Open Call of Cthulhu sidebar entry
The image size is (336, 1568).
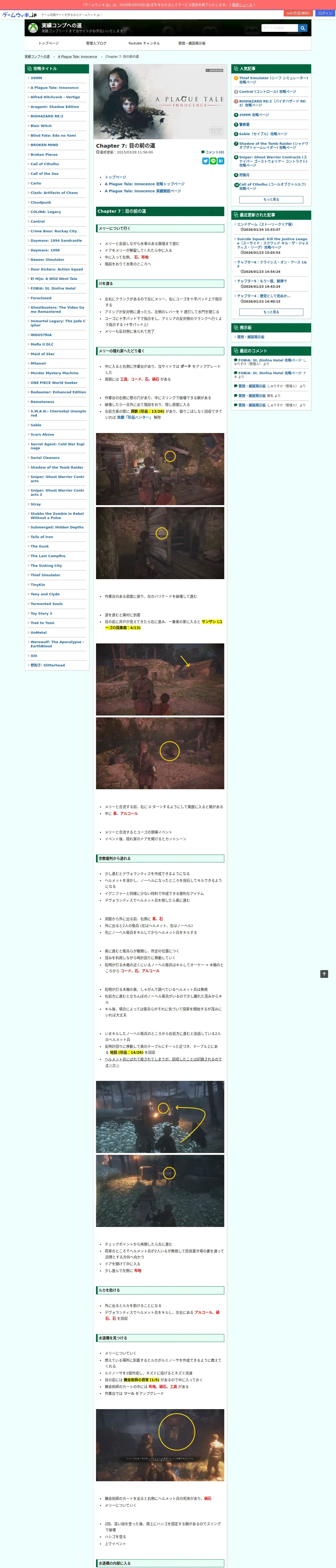pyautogui.click(x=44, y=164)
